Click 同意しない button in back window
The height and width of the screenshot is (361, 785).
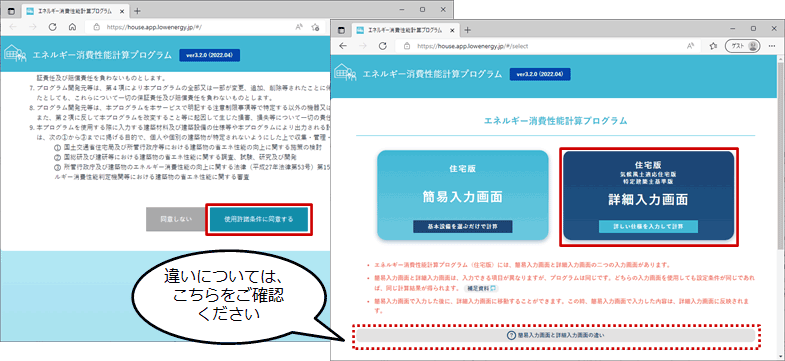(x=176, y=219)
